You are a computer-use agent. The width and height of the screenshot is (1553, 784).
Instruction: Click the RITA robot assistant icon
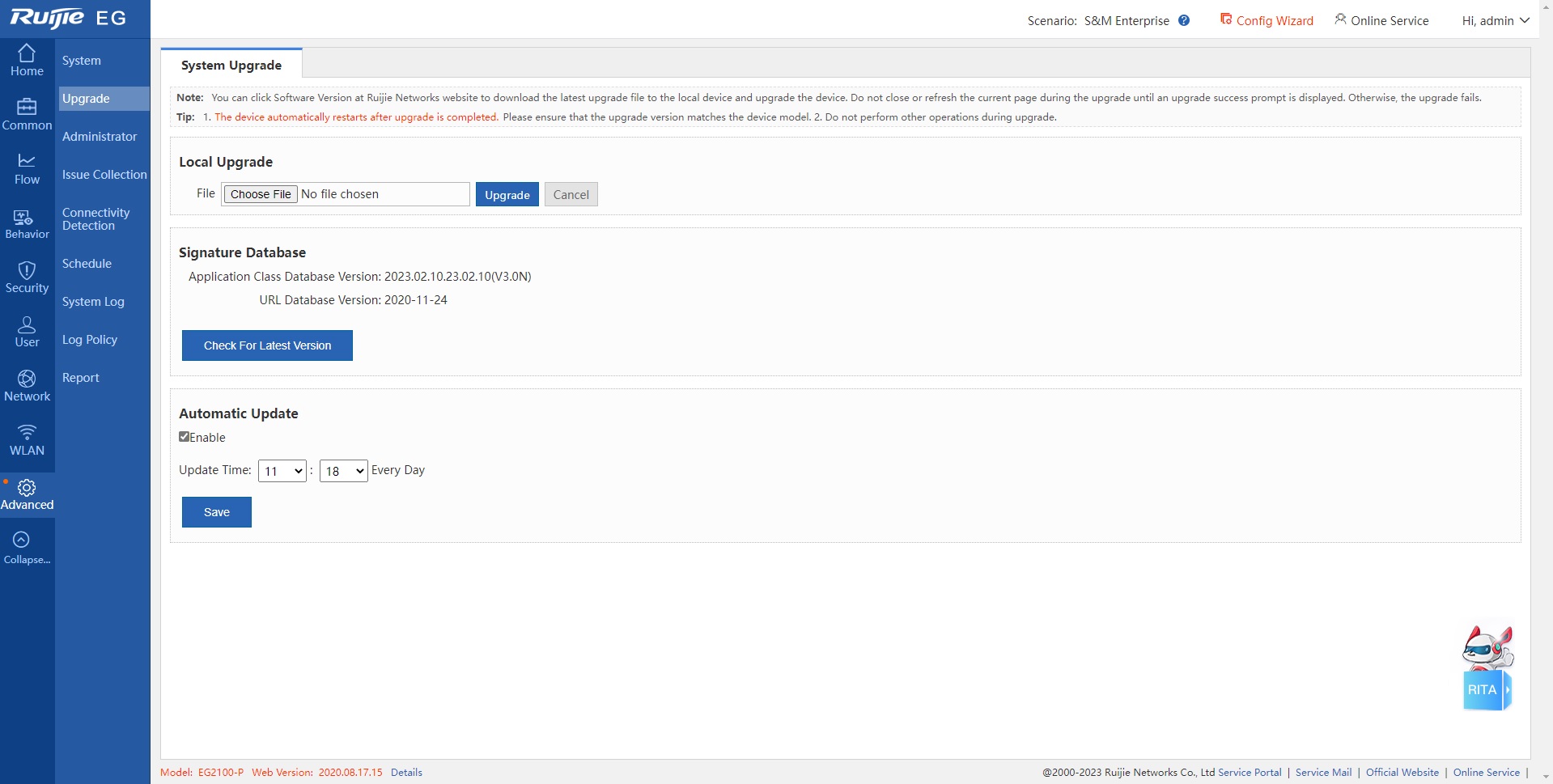(x=1487, y=668)
